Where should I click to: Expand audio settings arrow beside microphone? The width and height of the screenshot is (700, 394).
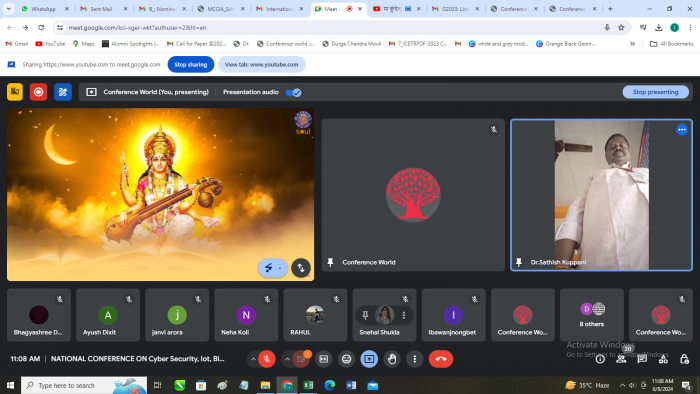pos(253,359)
